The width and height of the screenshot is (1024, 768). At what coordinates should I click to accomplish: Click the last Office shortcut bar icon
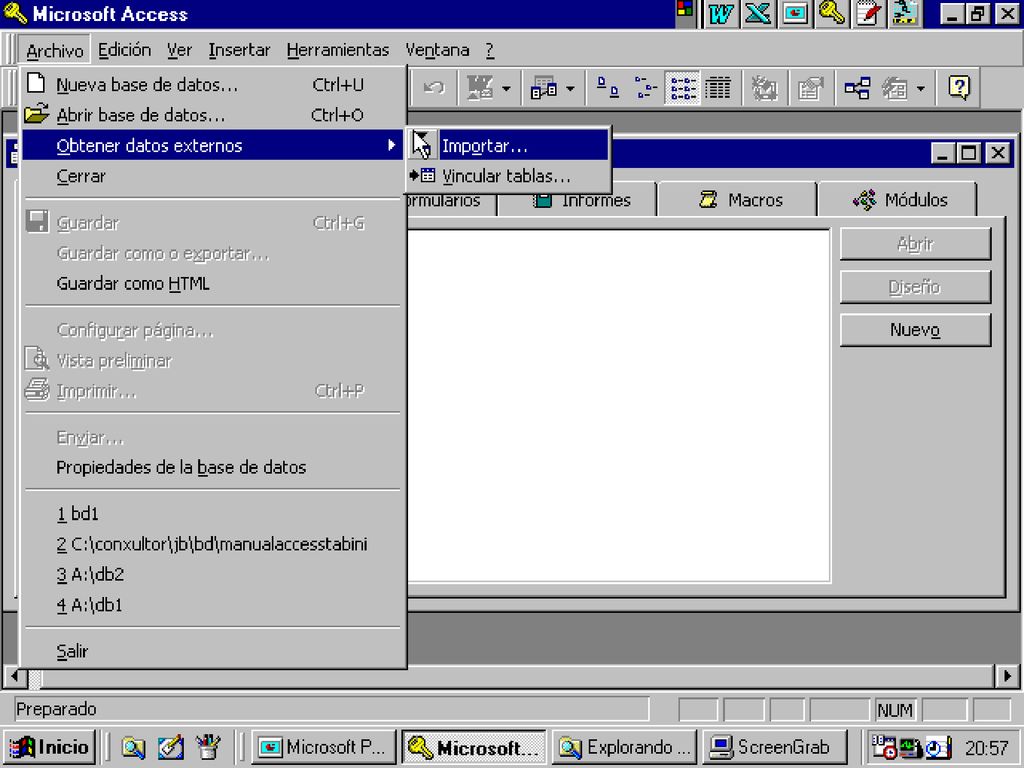point(905,14)
